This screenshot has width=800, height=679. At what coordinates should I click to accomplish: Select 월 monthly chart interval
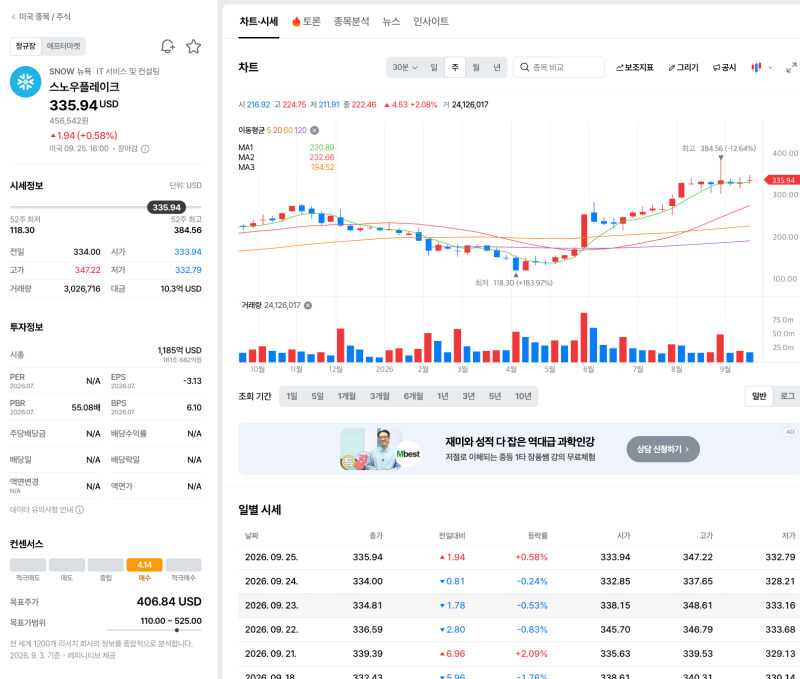[x=476, y=67]
